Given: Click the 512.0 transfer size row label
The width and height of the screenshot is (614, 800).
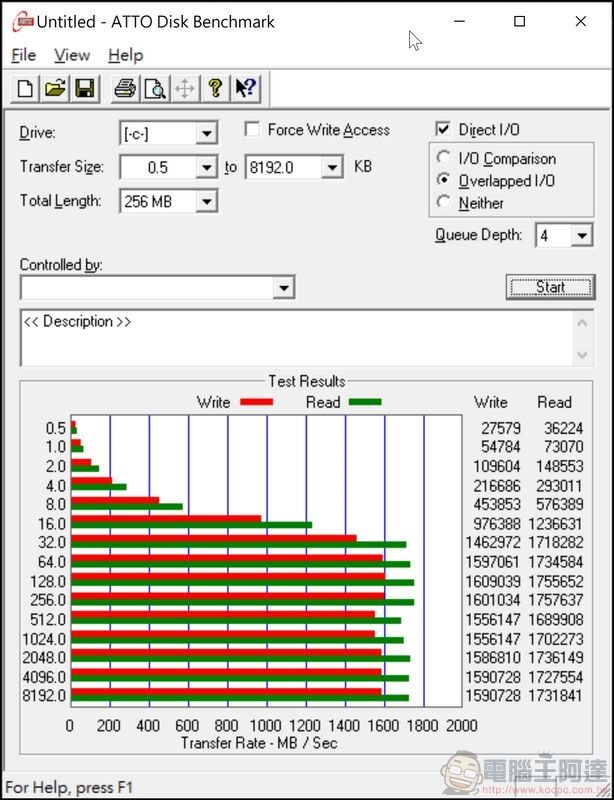Looking at the screenshot, I should click(x=48, y=619).
